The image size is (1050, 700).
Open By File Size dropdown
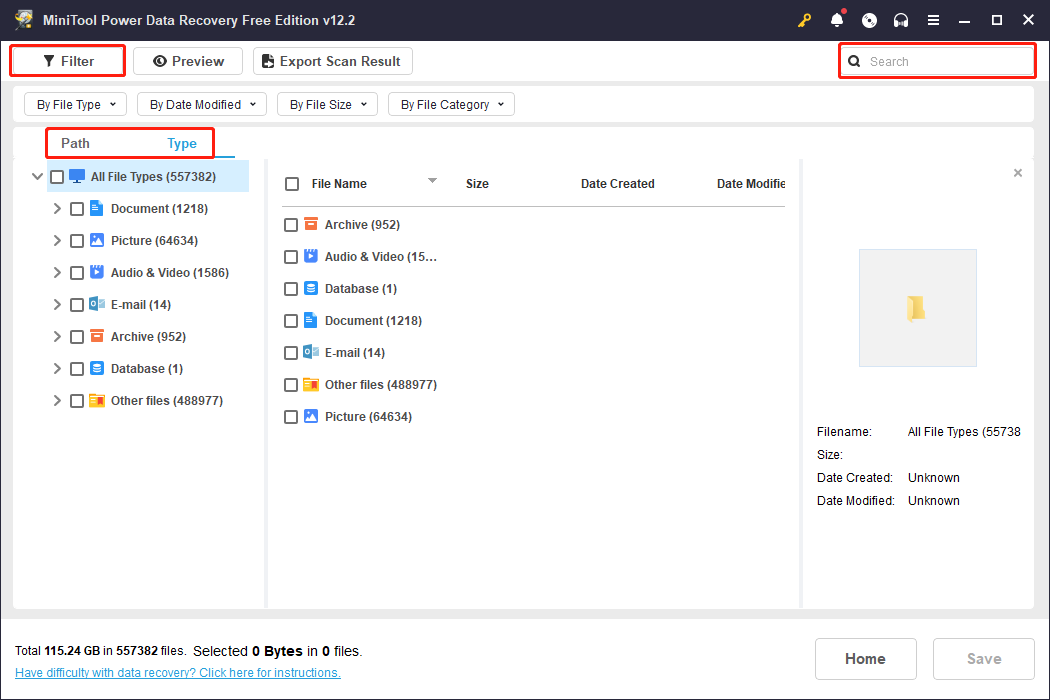327,104
